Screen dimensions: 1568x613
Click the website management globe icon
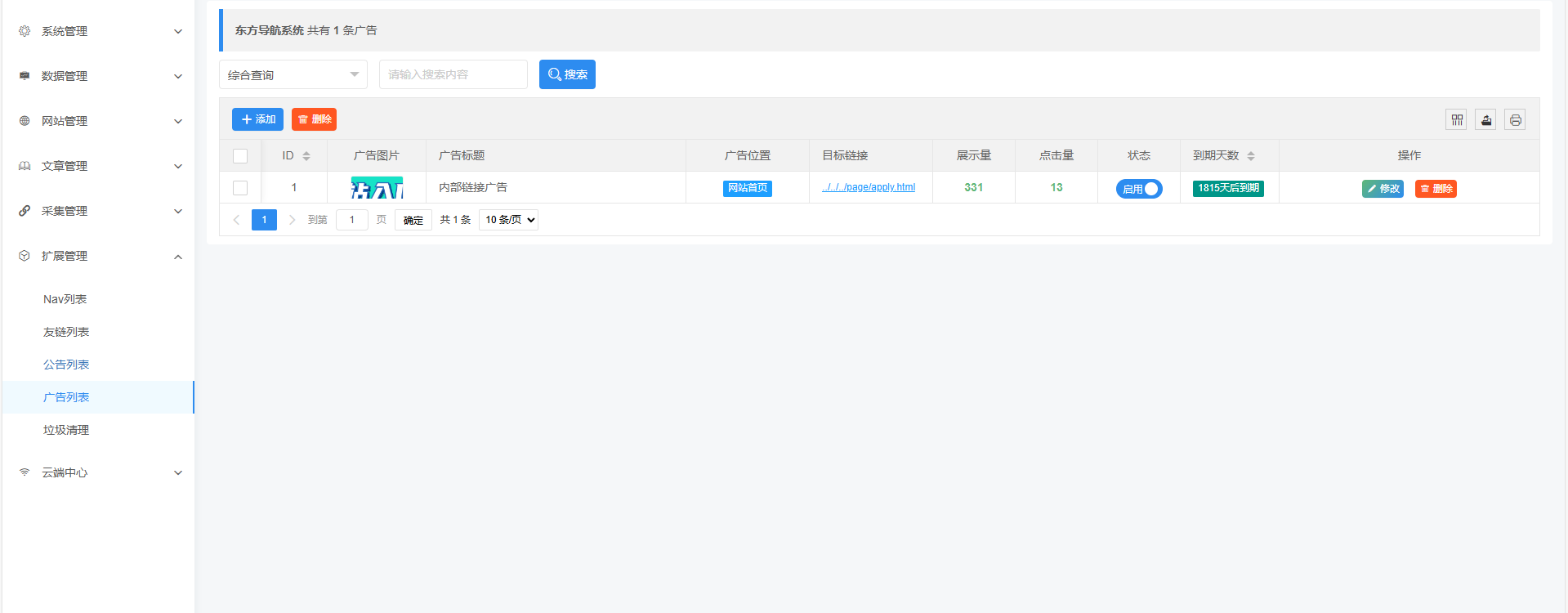25,121
